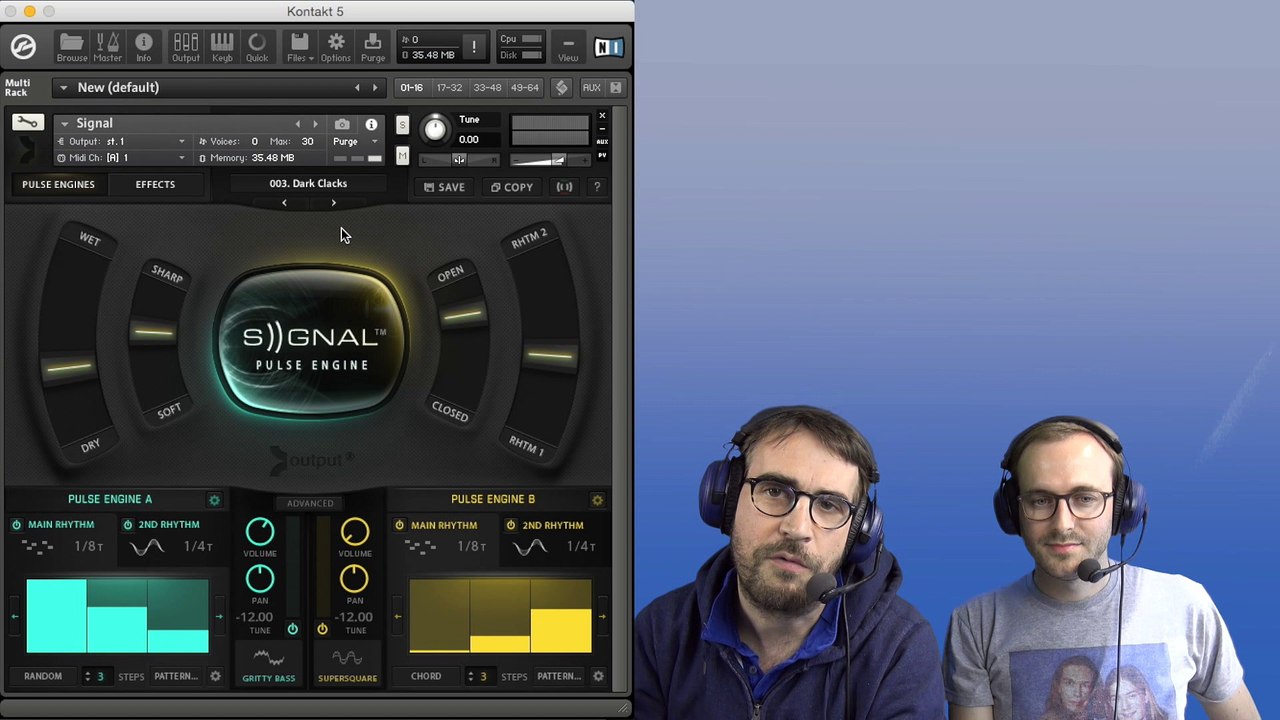Minimize the multi rack view icon
Viewport: 1280px width, 720px height.
point(616,88)
